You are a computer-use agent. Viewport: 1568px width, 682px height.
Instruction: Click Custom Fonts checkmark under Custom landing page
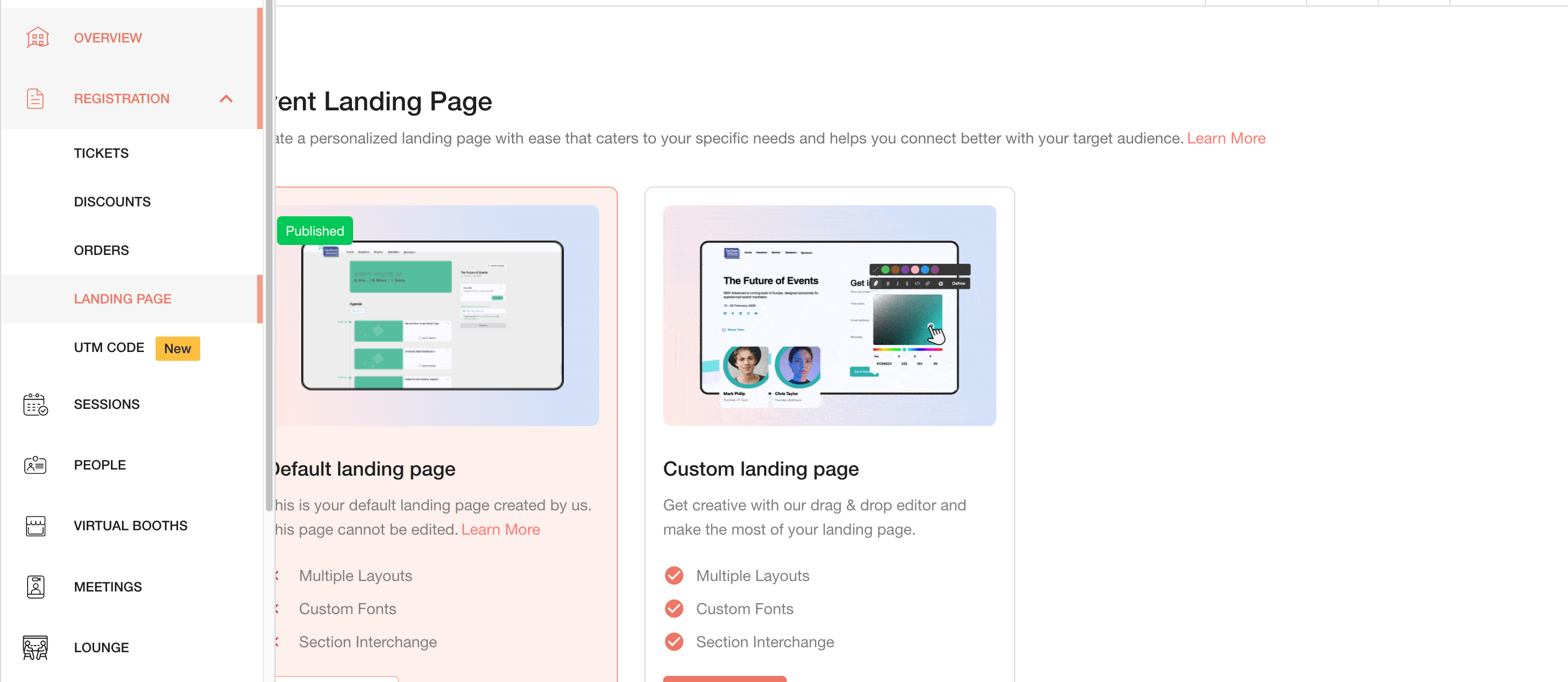click(674, 609)
